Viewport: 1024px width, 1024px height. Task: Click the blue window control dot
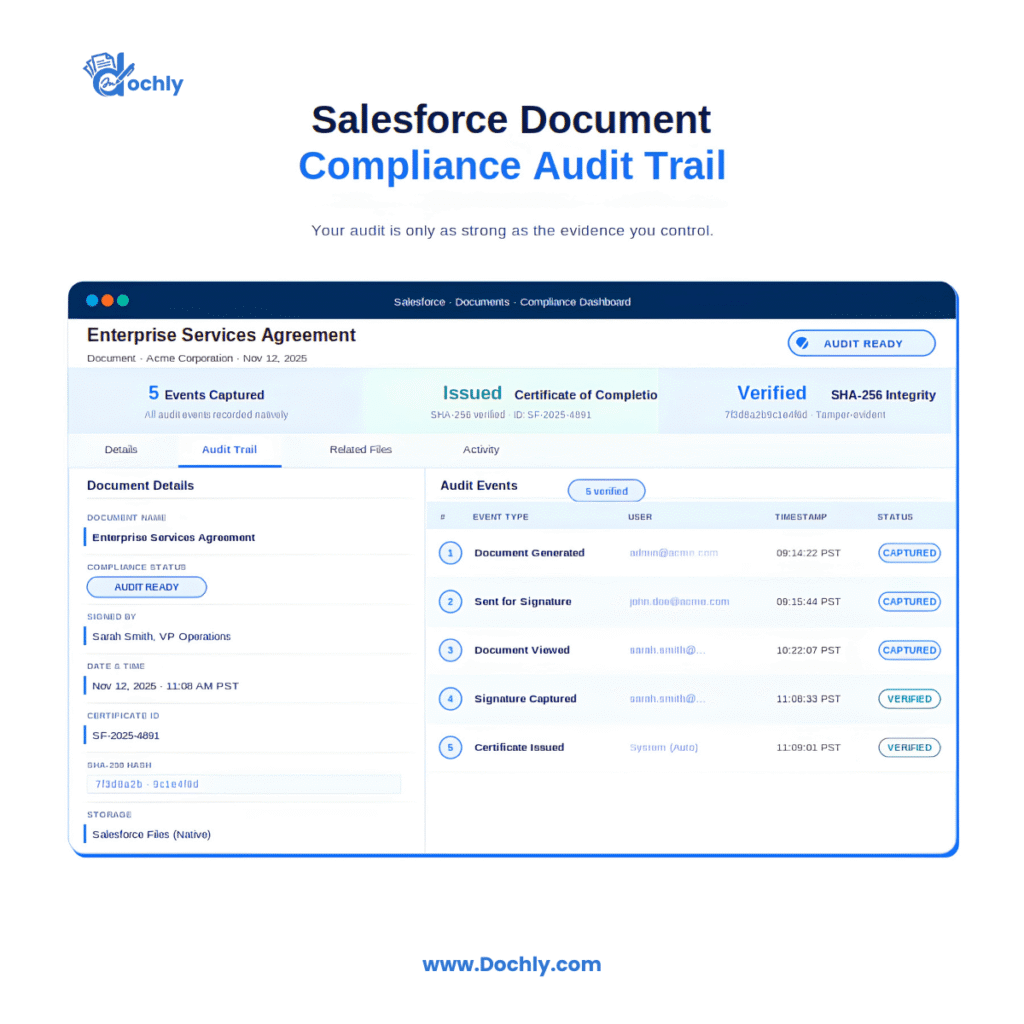click(92, 300)
